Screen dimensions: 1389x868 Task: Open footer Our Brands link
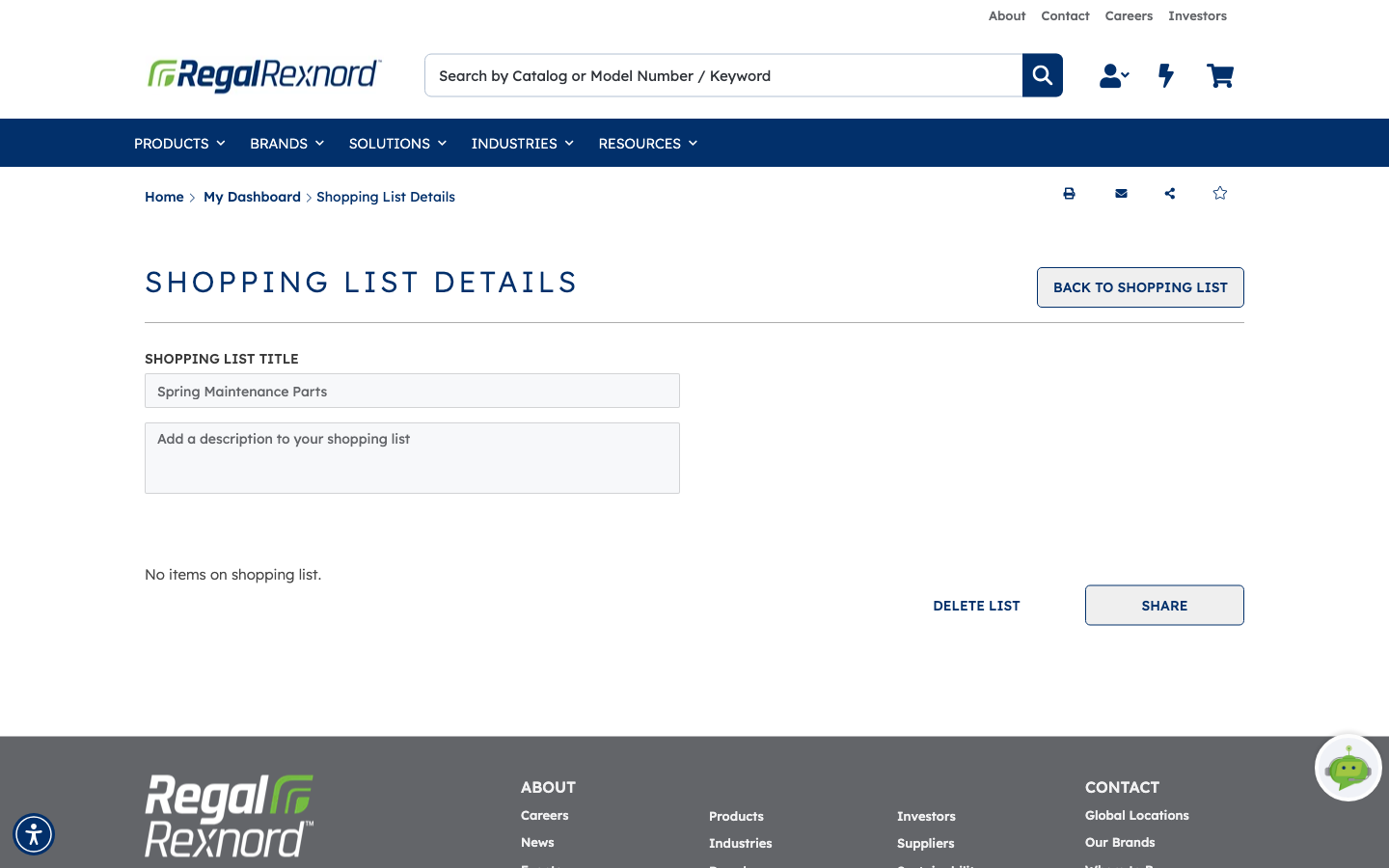pyautogui.click(x=1120, y=843)
